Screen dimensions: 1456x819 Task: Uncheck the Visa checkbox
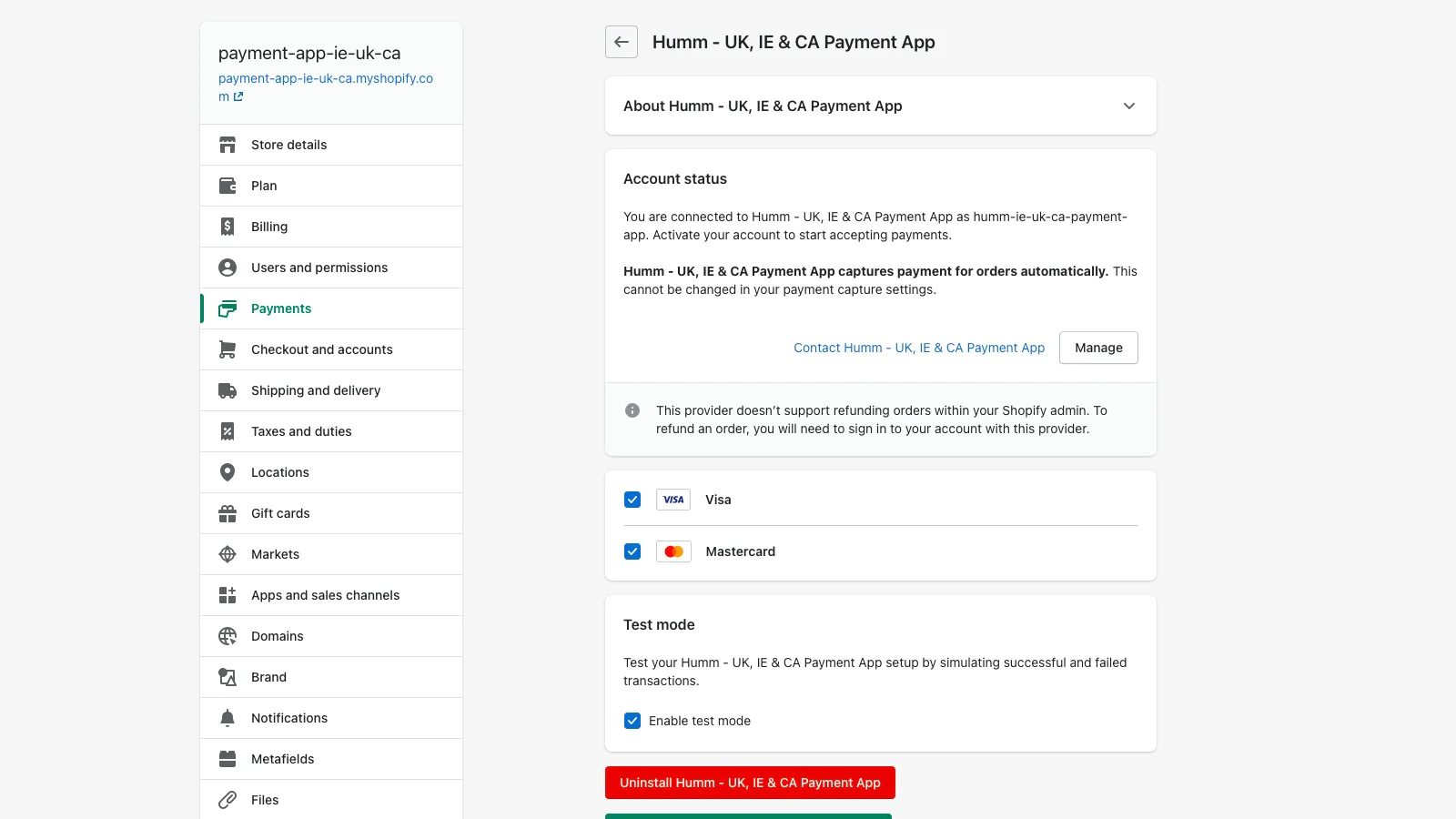click(x=632, y=500)
